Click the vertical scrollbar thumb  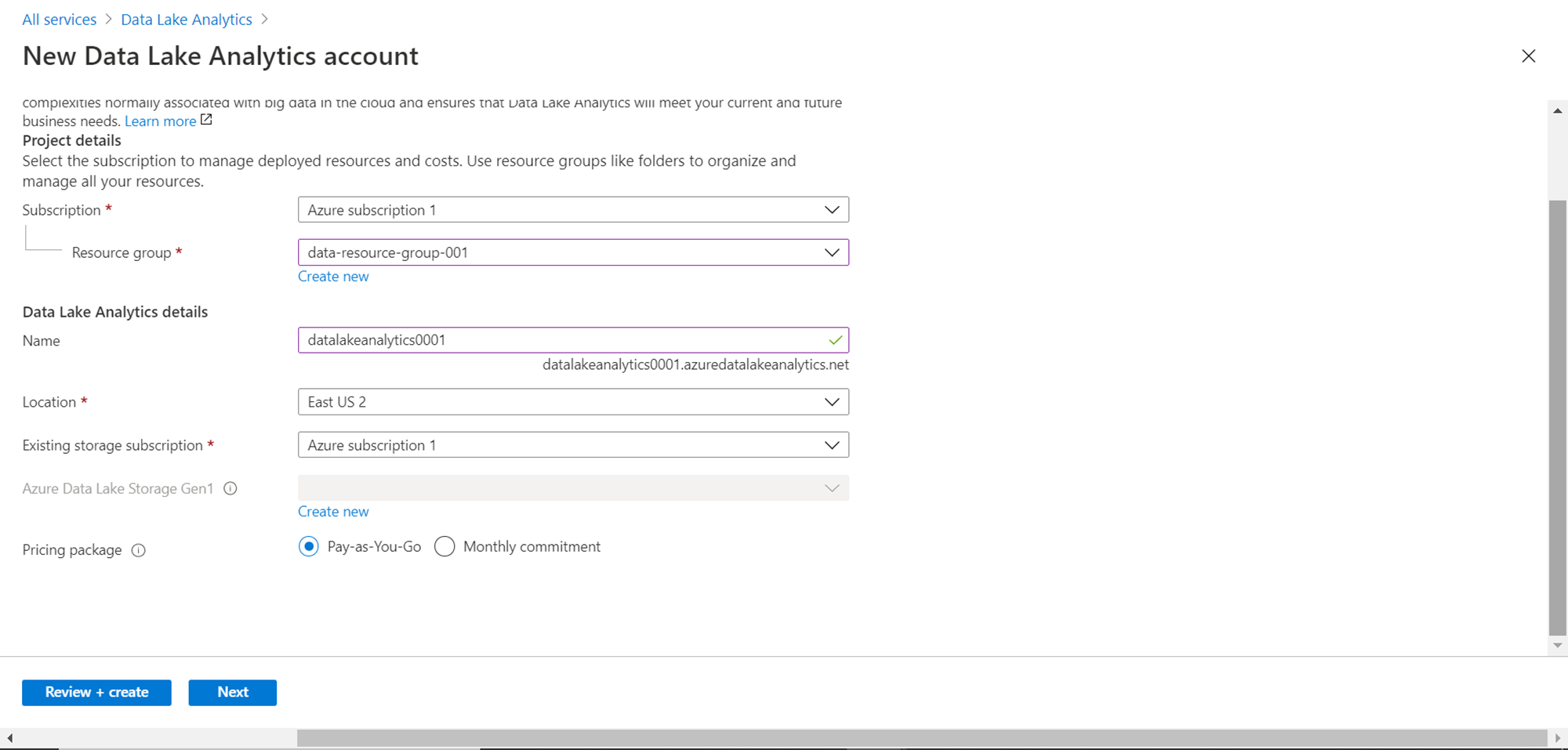(x=1557, y=415)
